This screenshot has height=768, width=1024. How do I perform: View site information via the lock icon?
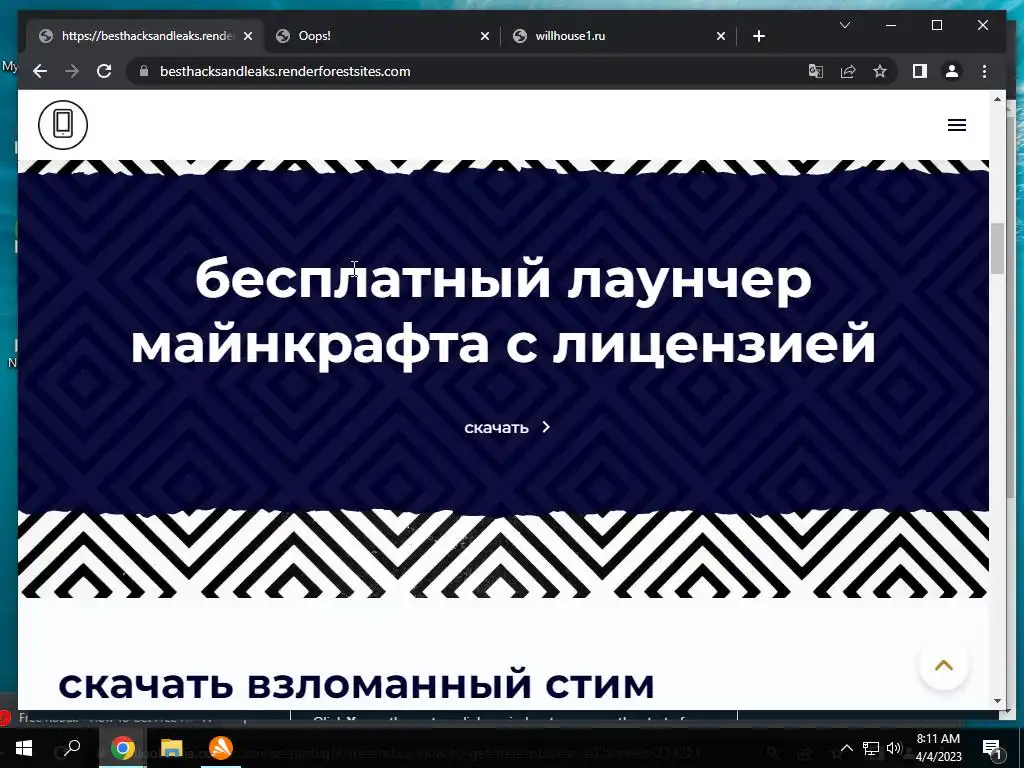click(144, 71)
